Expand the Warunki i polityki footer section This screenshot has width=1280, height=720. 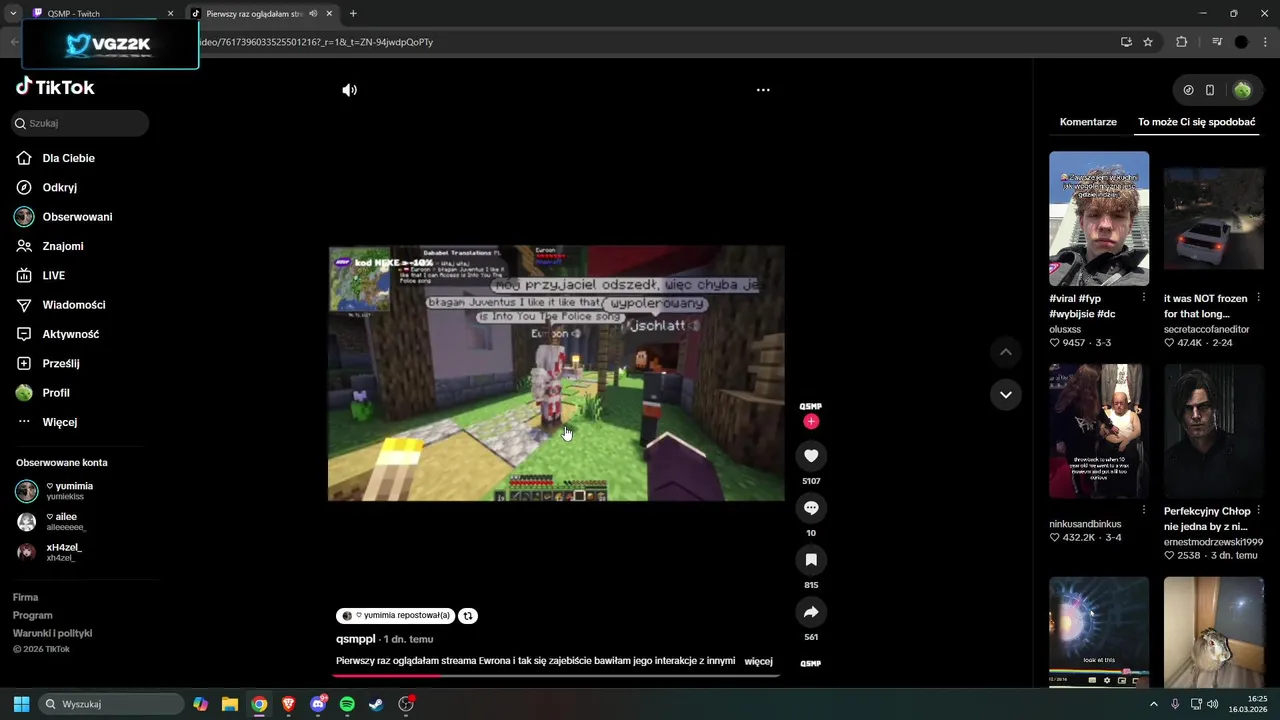[x=52, y=633]
